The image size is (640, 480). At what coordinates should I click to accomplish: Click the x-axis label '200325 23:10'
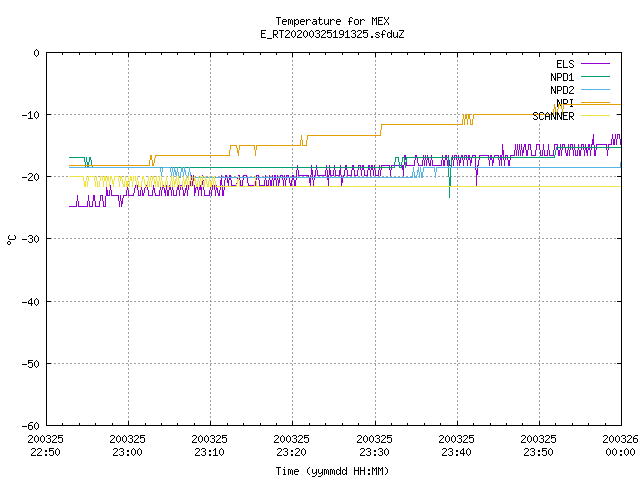209,446
